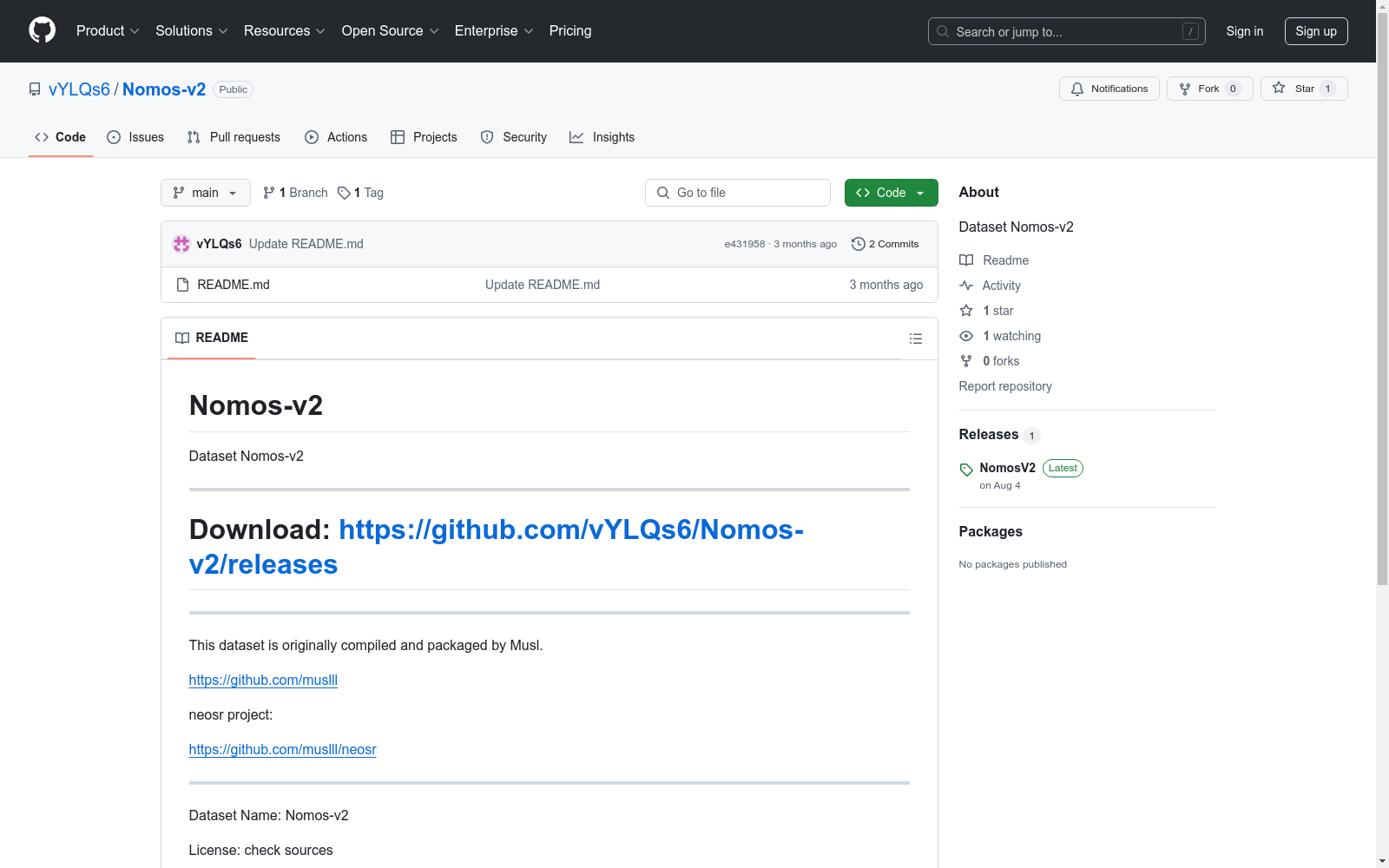Open the README.md file
This screenshot has height=868, width=1389.
tap(234, 285)
